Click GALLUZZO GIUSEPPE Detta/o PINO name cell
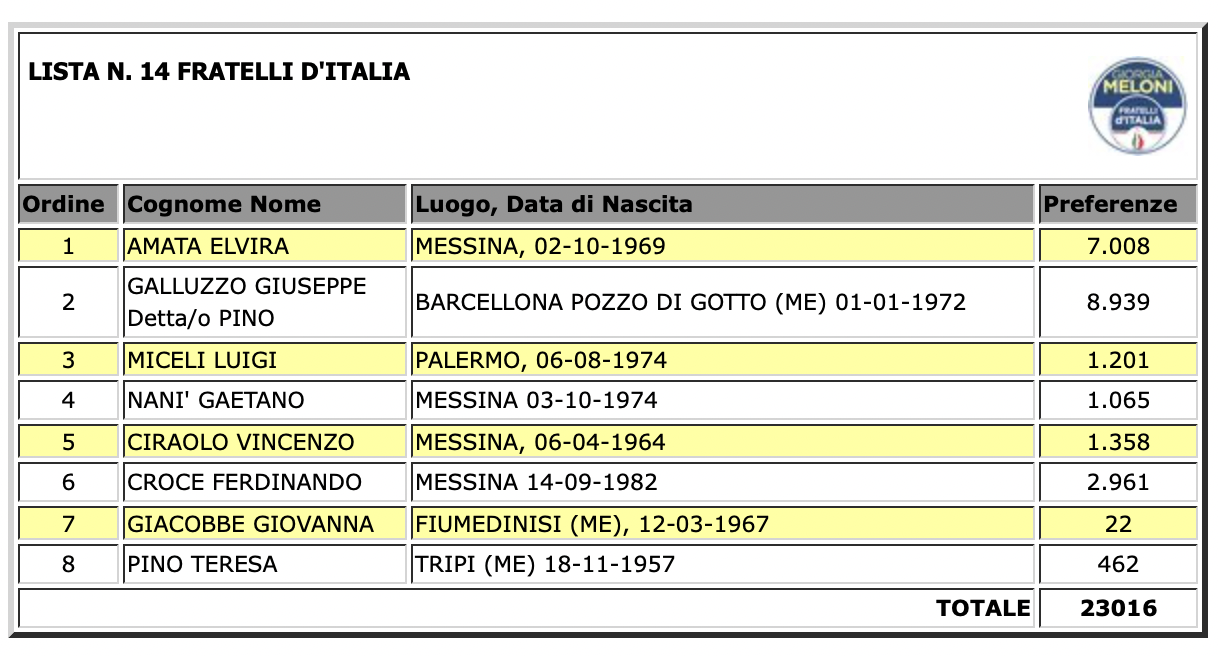 pyautogui.click(x=265, y=302)
